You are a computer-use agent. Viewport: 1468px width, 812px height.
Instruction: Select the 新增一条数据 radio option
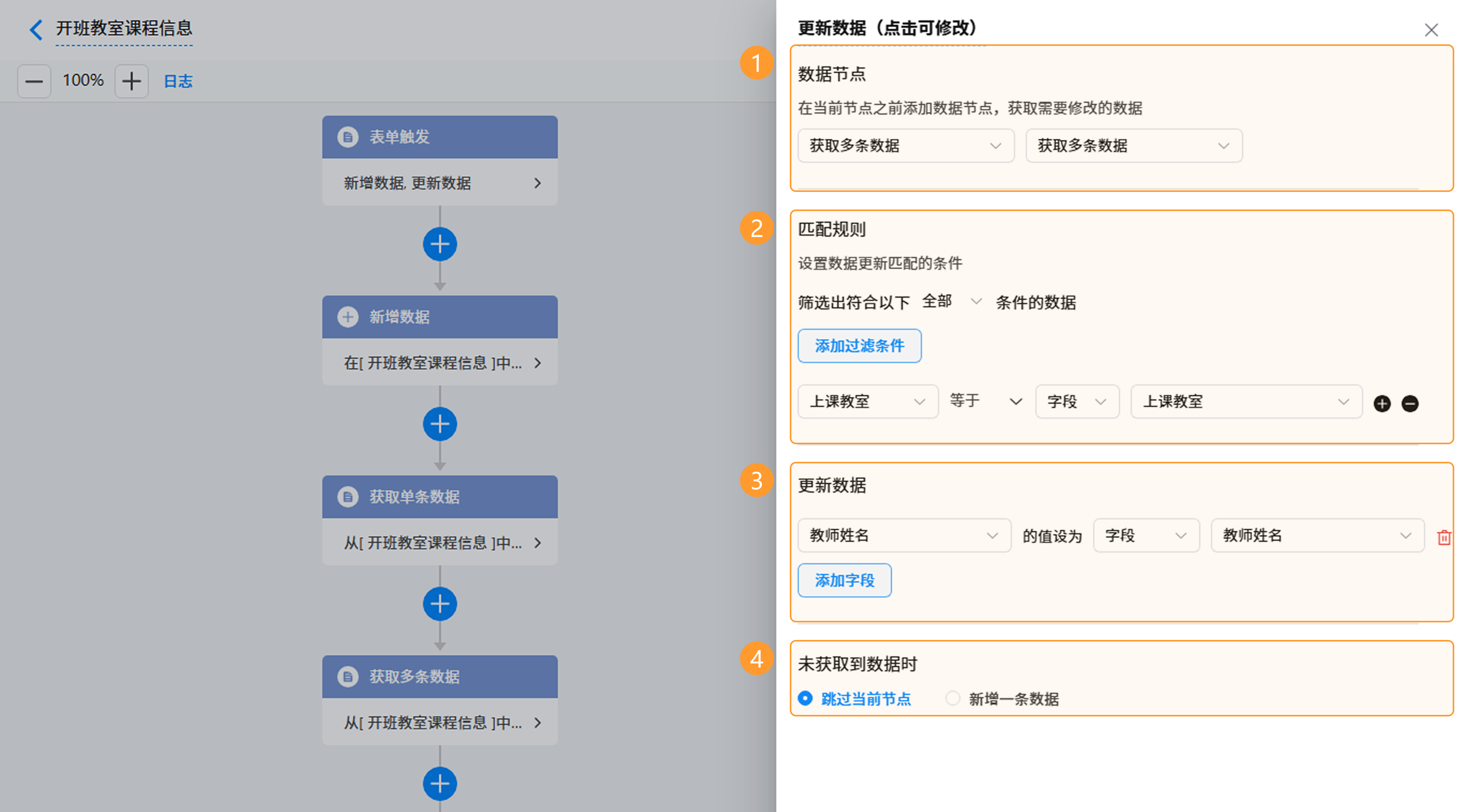[x=1002, y=698]
